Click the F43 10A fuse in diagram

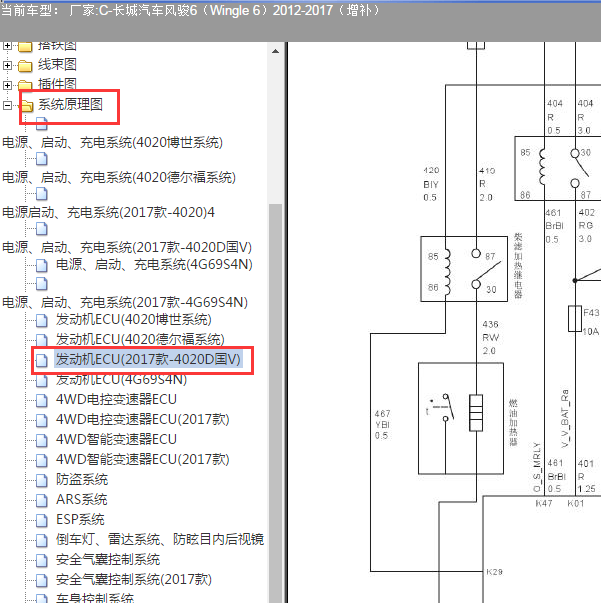tap(575, 319)
